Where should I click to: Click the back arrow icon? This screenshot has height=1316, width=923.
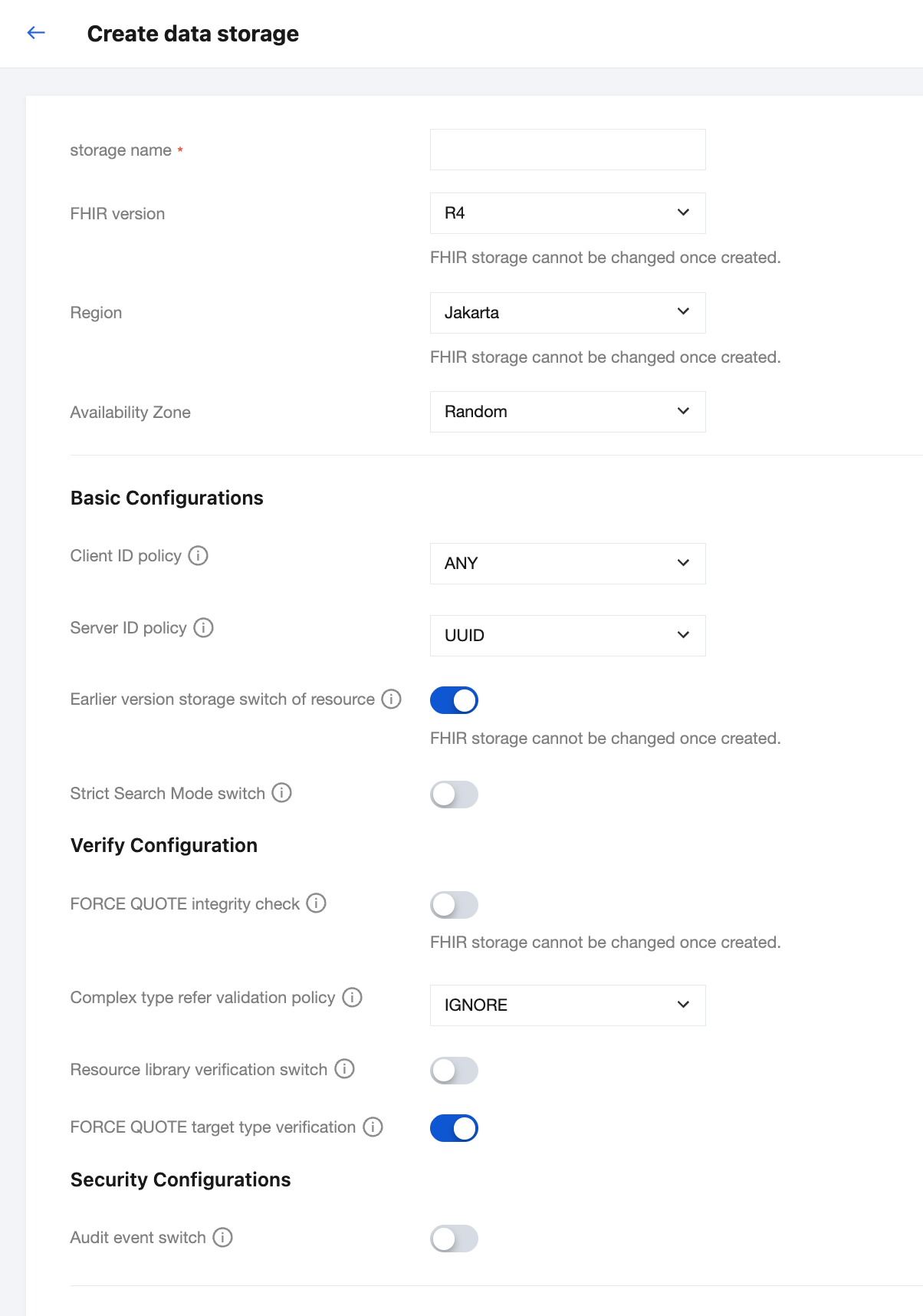(36, 32)
